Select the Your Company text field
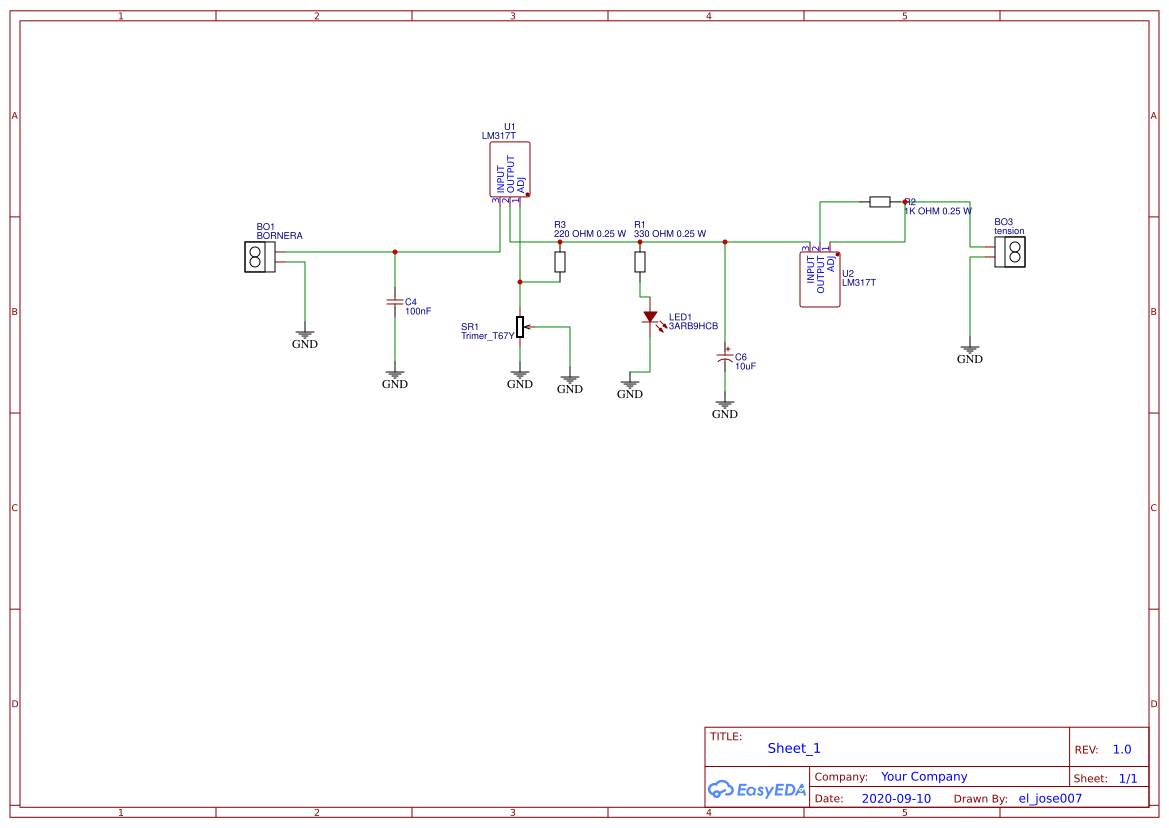 coord(924,776)
